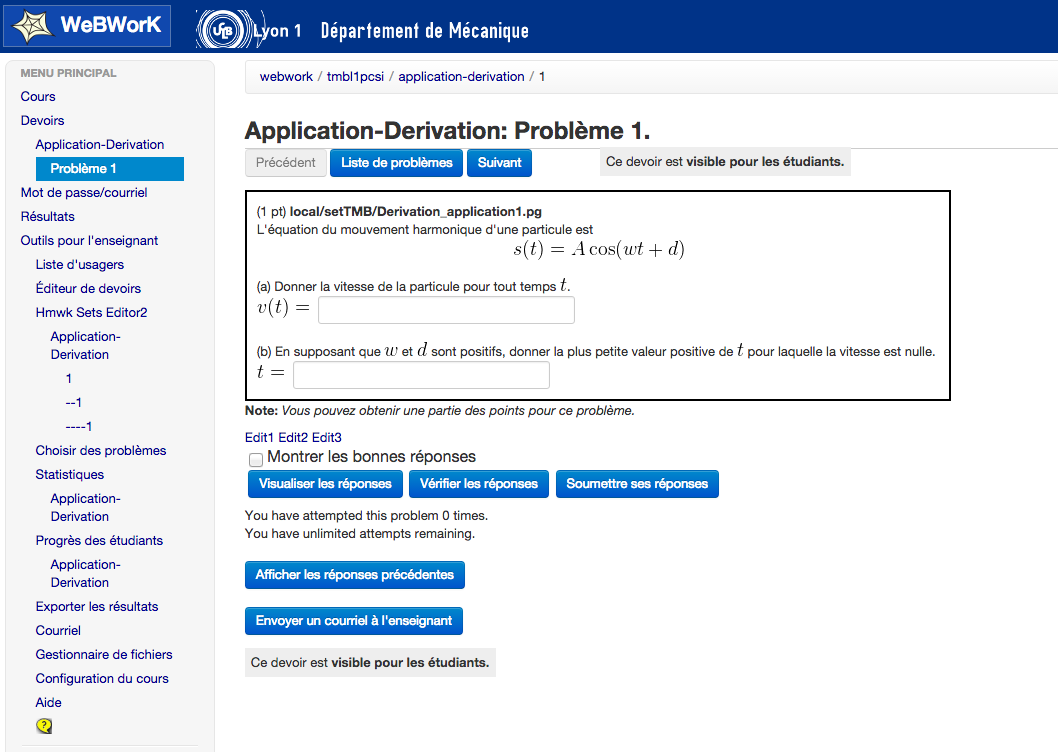Viewport: 1058px width, 752px height.
Task: Submit with Soumettre ses réponses
Action: (637, 484)
